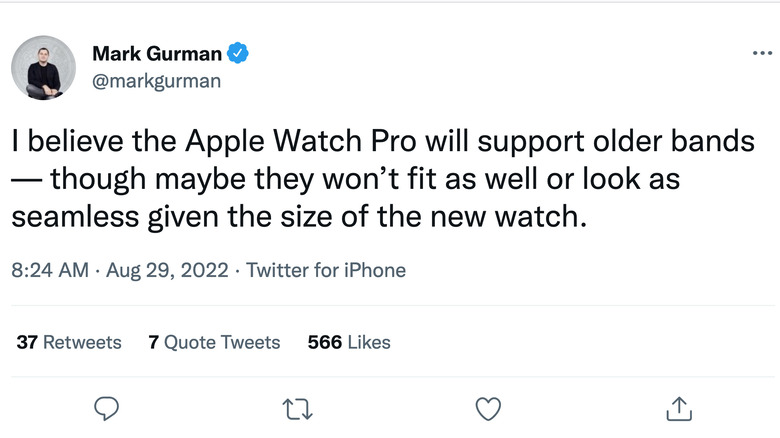Click the Aug 29, 2022 date
780x438 pixels.
(164, 270)
